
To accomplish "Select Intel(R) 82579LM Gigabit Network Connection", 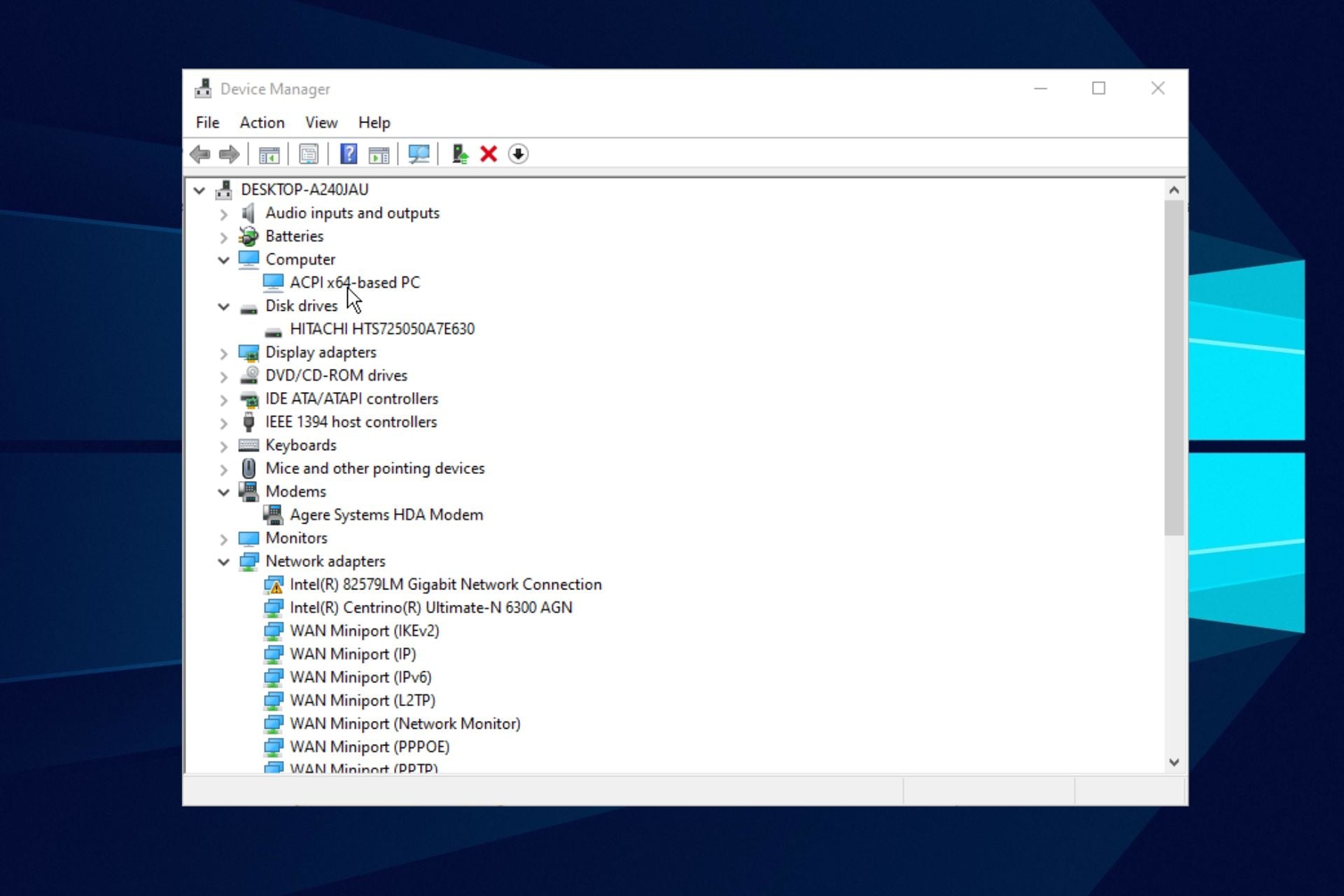I will (445, 584).
